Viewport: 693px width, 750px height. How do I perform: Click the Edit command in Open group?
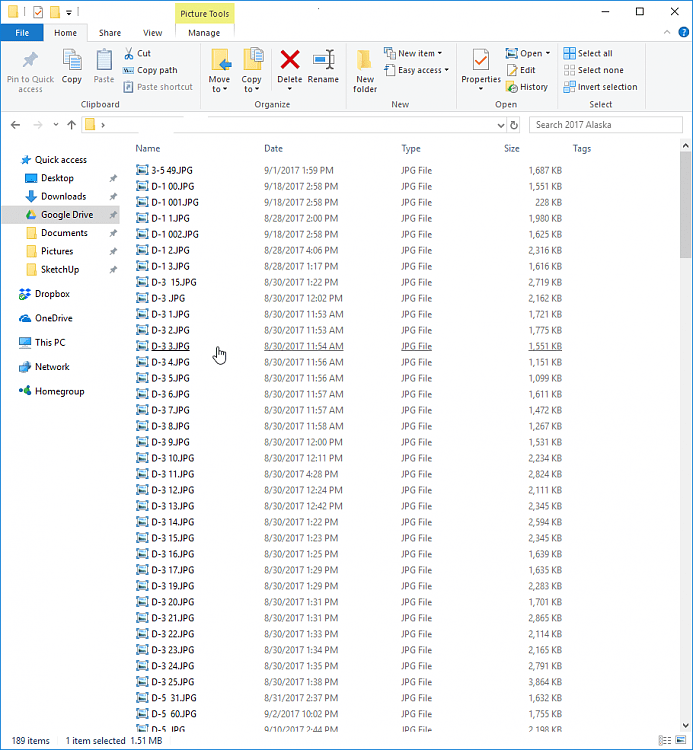(521, 70)
